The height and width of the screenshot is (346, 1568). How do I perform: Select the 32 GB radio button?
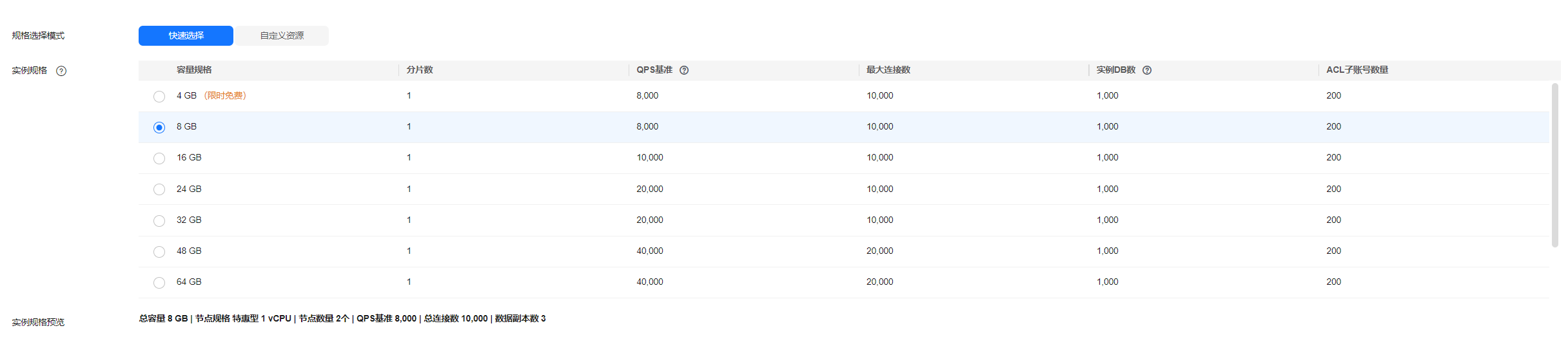(159, 221)
